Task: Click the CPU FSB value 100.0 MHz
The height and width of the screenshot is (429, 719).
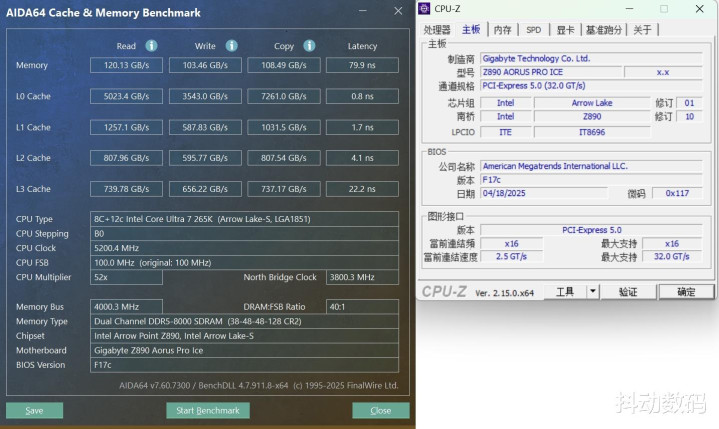Action: pos(244,263)
